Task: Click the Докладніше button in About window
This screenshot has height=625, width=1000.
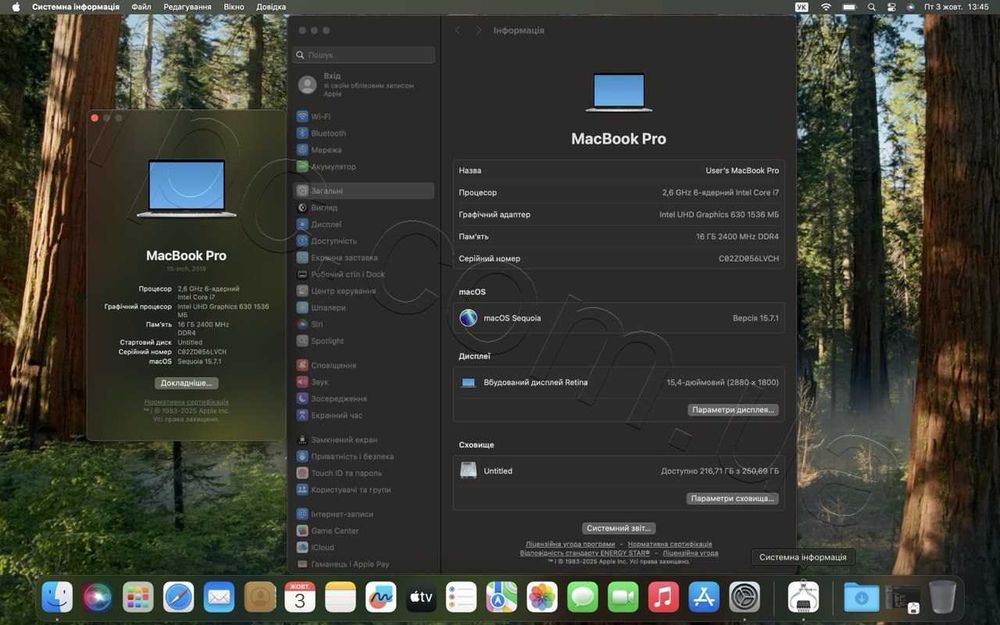Action: tap(186, 383)
